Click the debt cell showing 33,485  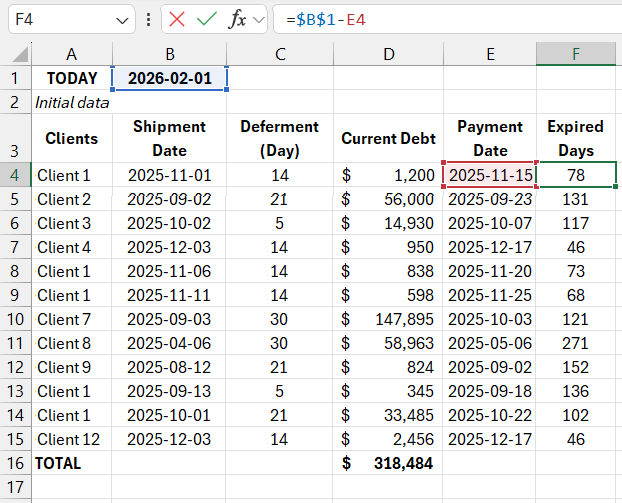(388, 415)
